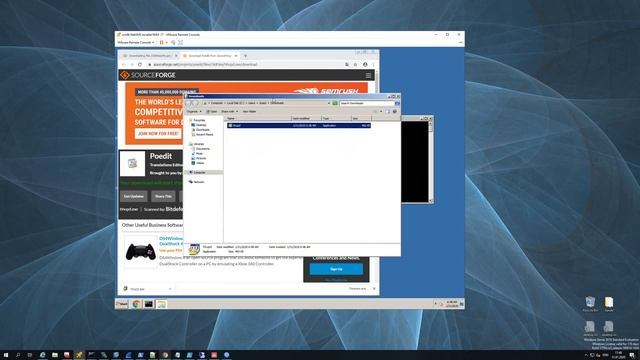Toggle the Explorer preview pane icon
Image resolution: width=640 pixels, height=360 pixels.
click(x=388, y=111)
